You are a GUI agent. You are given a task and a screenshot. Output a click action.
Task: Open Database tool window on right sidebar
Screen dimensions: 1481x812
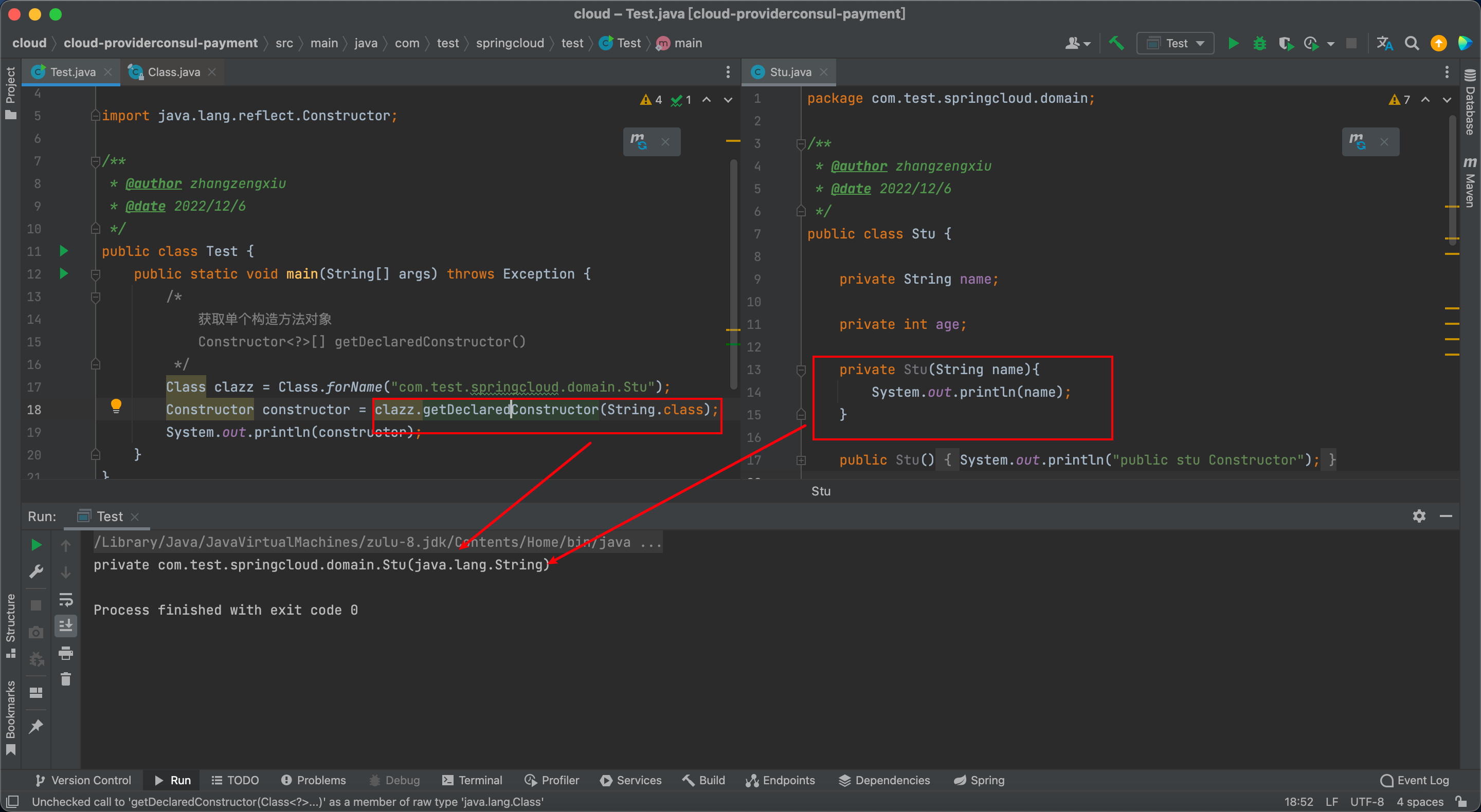(1470, 102)
